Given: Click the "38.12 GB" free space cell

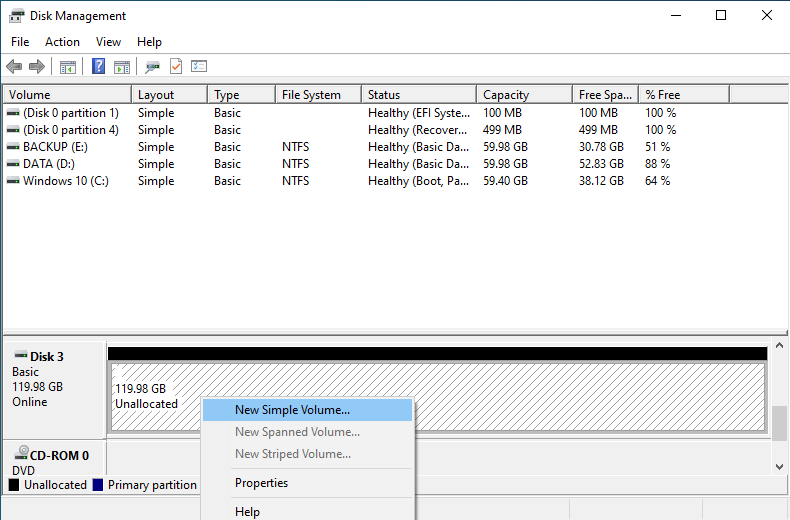Looking at the screenshot, I should pos(601,181).
